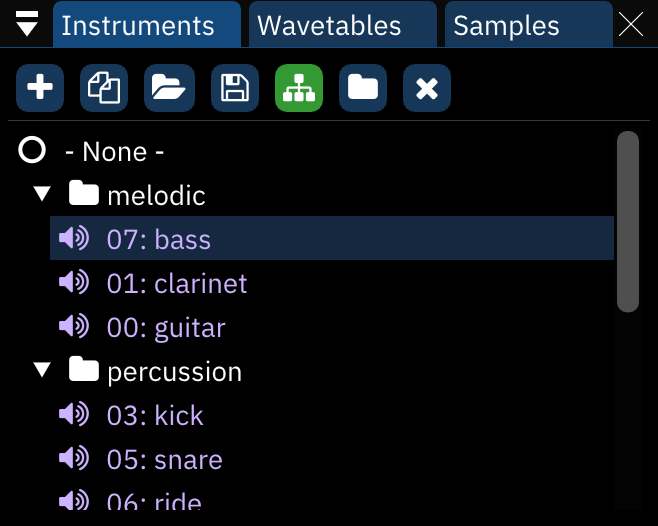Select the 05: snare instrument
Screen dimensions: 658x526
point(164,460)
